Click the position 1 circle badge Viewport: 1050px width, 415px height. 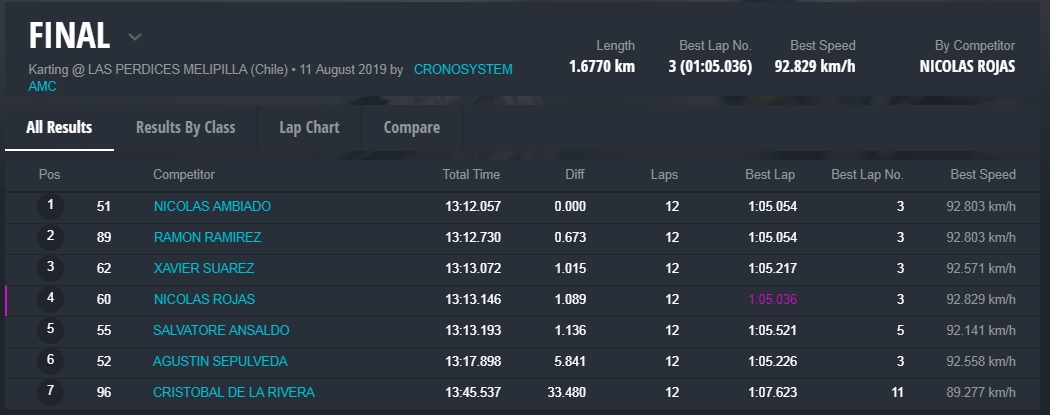(50, 206)
